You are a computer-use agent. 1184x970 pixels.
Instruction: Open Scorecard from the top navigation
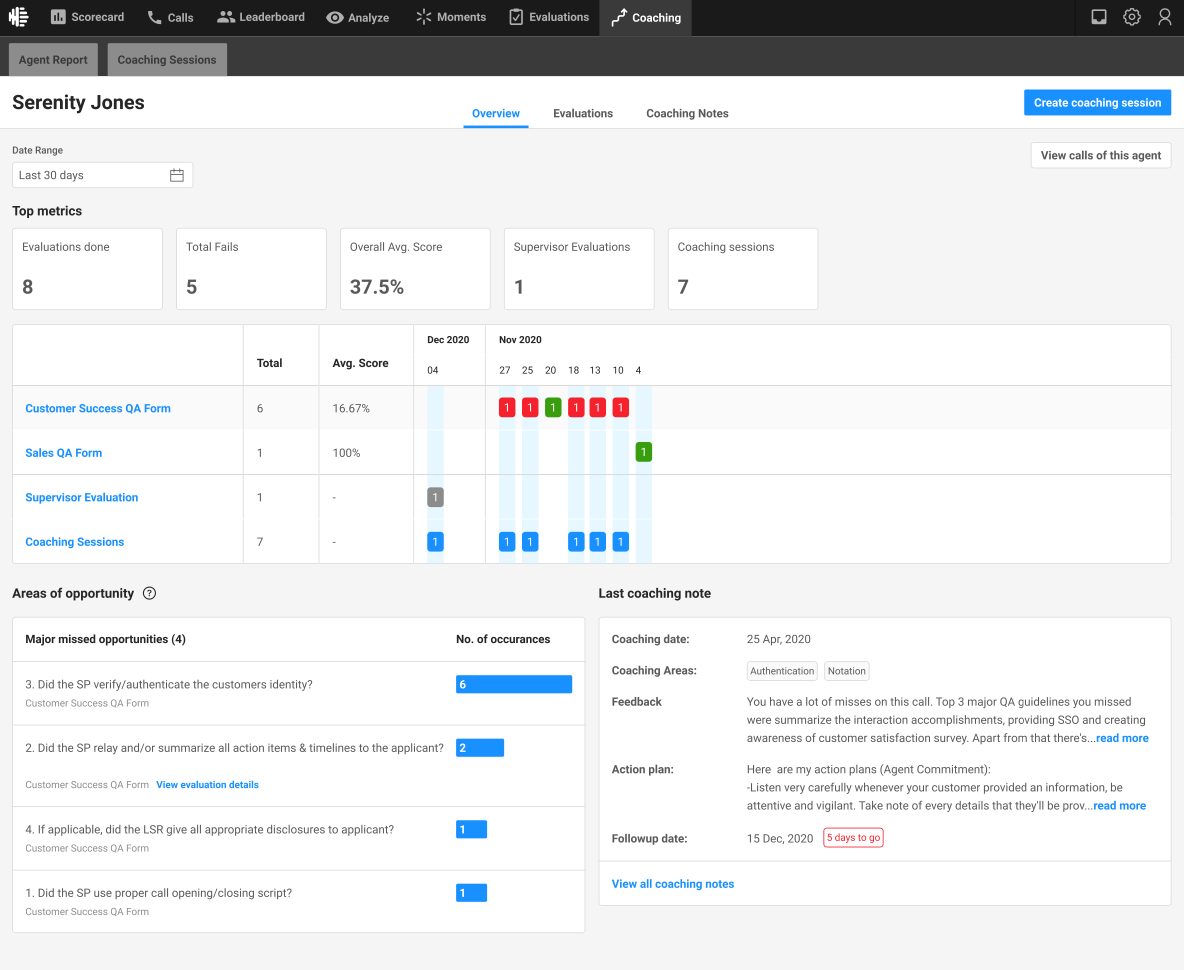[87, 17]
